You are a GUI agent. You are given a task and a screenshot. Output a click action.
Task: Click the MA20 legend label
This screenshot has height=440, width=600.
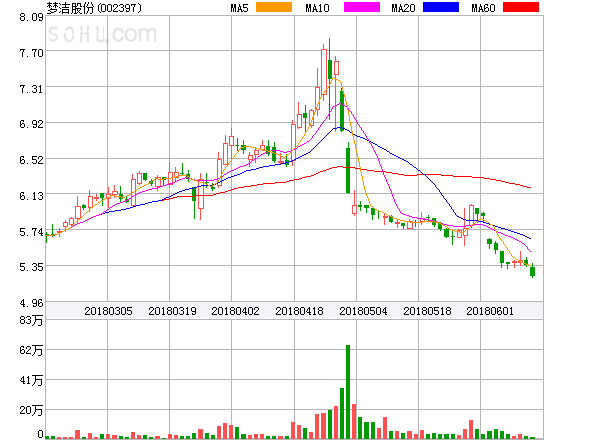tap(403, 8)
